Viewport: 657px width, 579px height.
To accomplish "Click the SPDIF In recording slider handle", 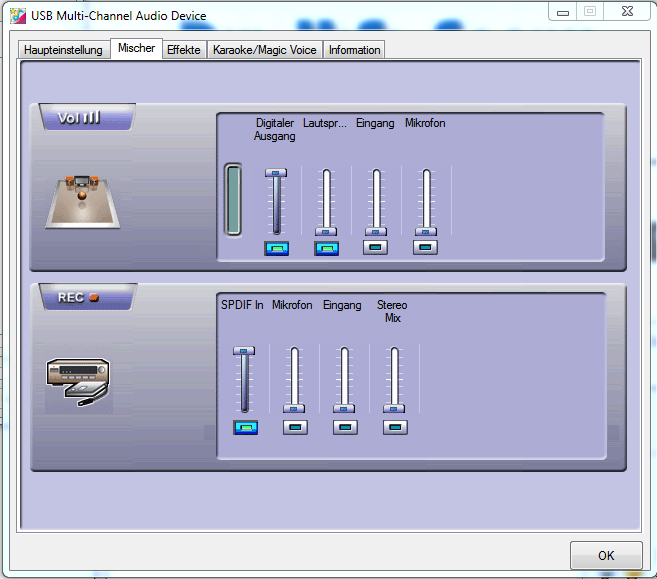I will tap(245, 351).
